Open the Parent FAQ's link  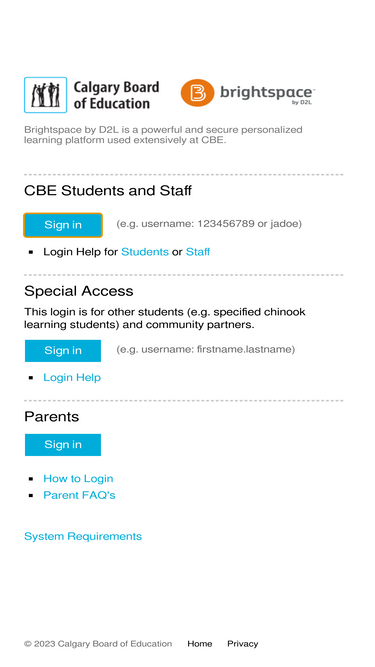click(79, 495)
